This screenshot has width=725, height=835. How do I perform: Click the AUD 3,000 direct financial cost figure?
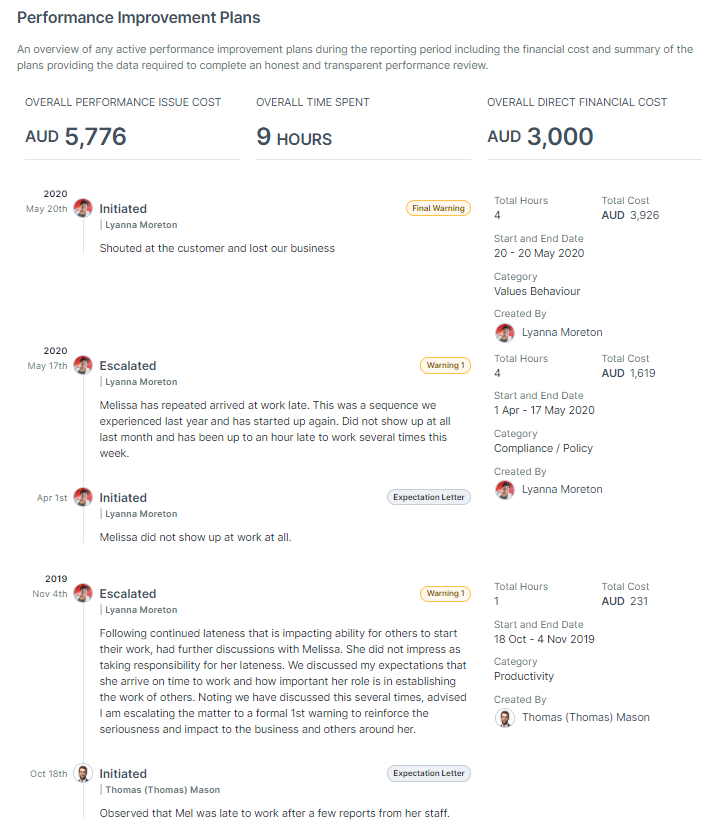click(x=539, y=136)
